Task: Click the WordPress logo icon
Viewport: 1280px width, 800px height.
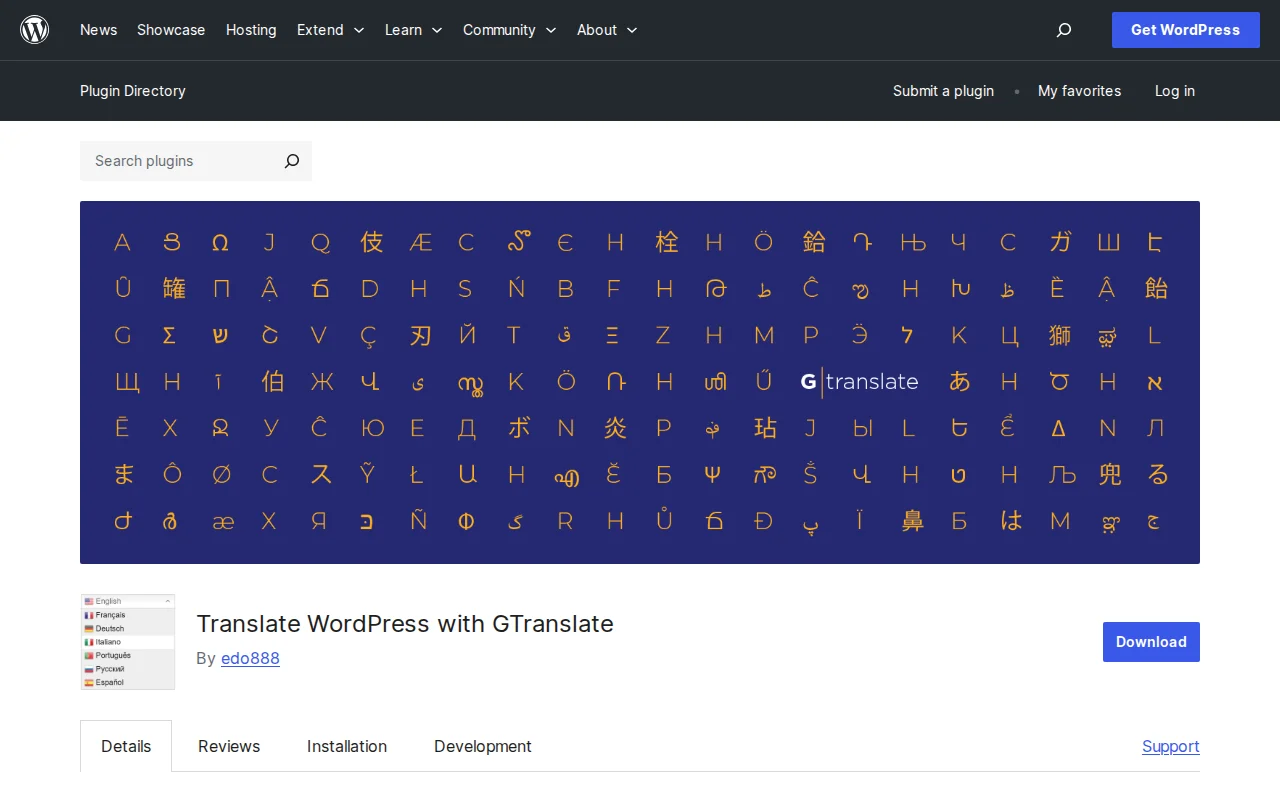Action: [34, 29]
